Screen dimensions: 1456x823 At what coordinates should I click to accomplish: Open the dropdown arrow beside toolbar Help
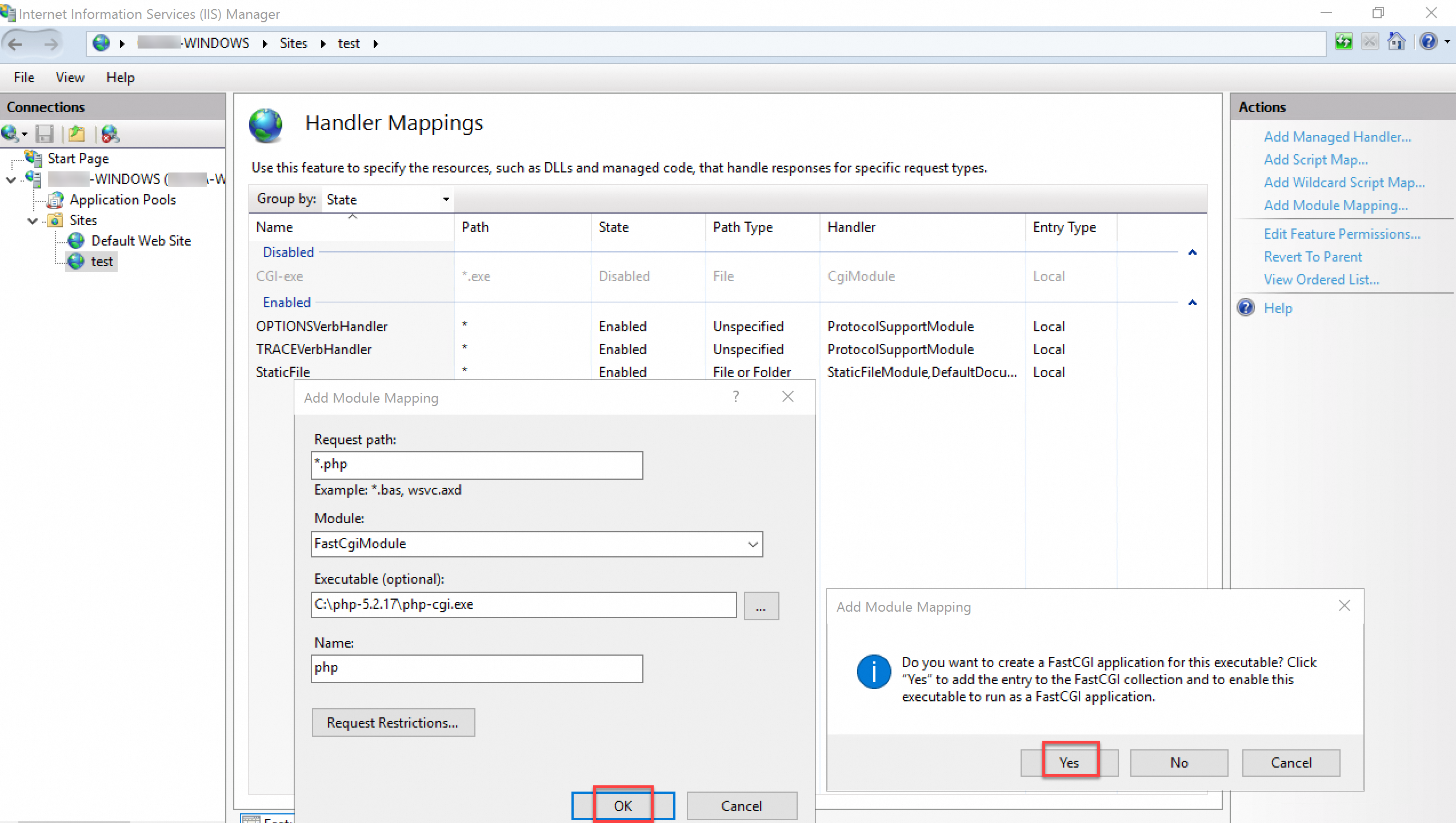pos(1447,42)
